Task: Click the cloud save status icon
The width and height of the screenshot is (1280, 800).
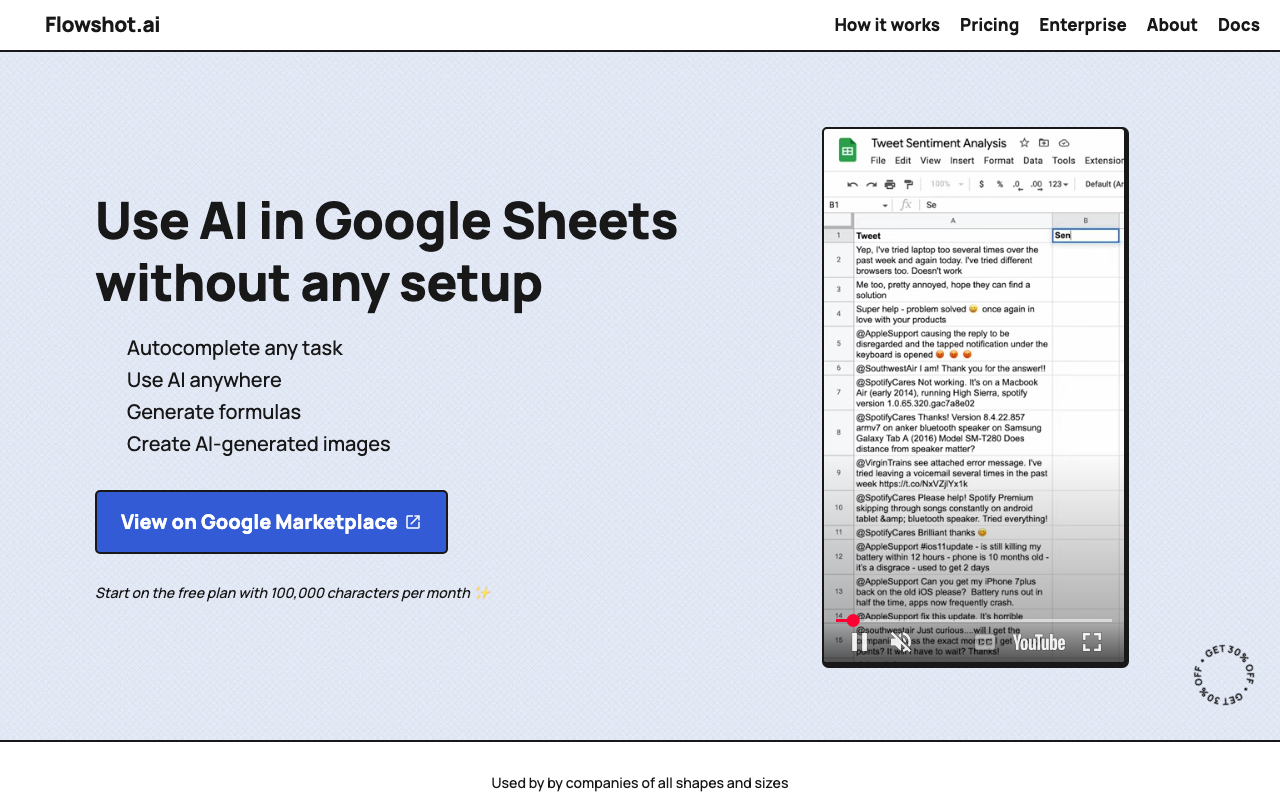Action: pyautogui.click(x=1064, y=143)
